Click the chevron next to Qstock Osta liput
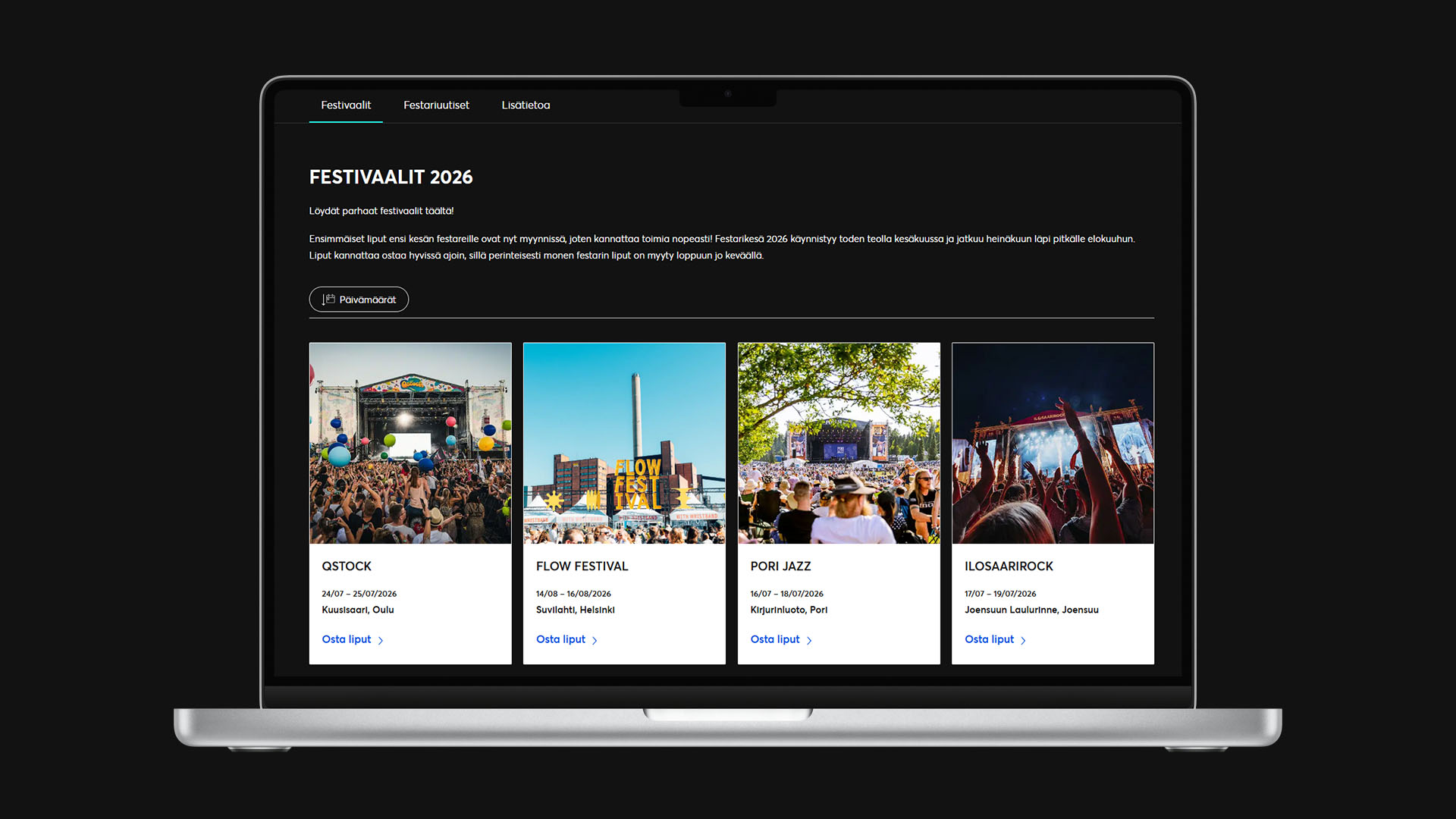This screenshot has height=819, width=1456. 381,641
